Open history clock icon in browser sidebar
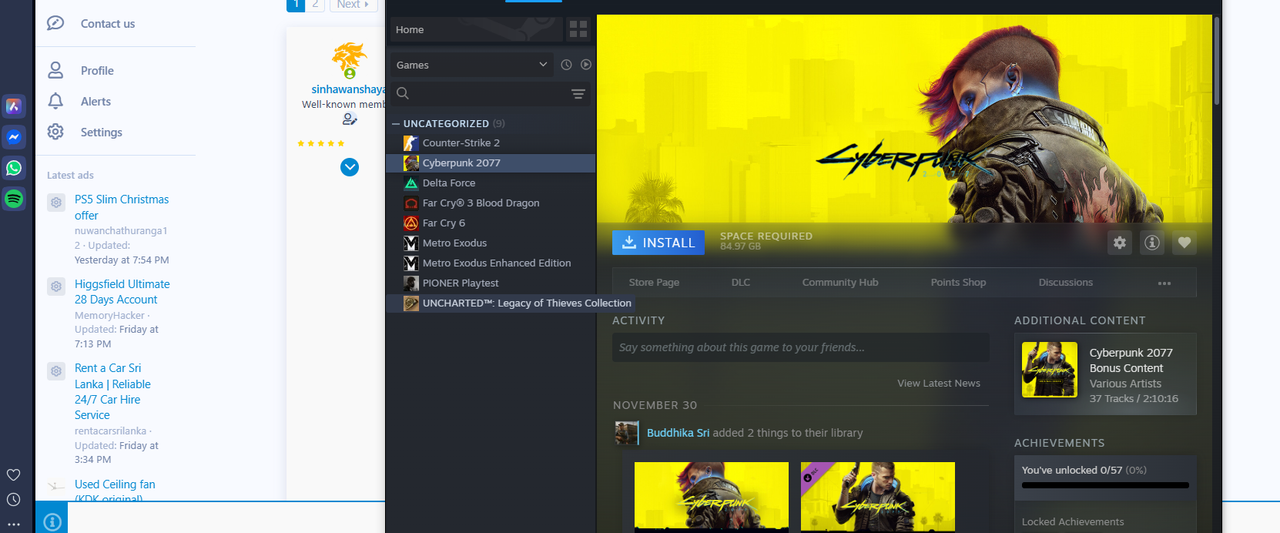This screenshot has width=1280, height=533. point(14,499)
